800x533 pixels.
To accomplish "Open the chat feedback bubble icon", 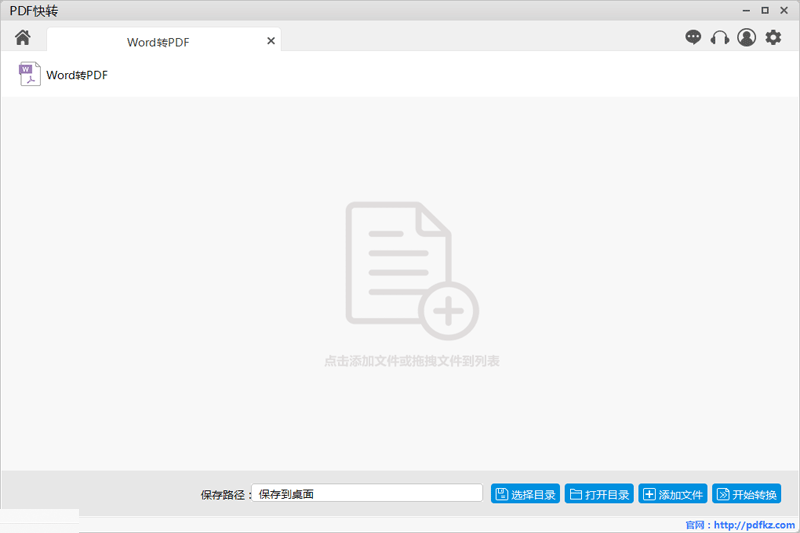I will [693, 37].
